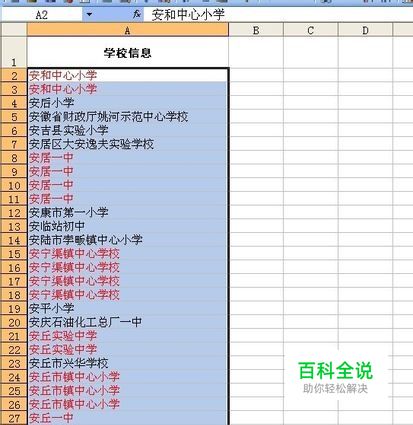Select column C header
The image size is (413, 425).
pyautogui.click(x=311, y=30)
